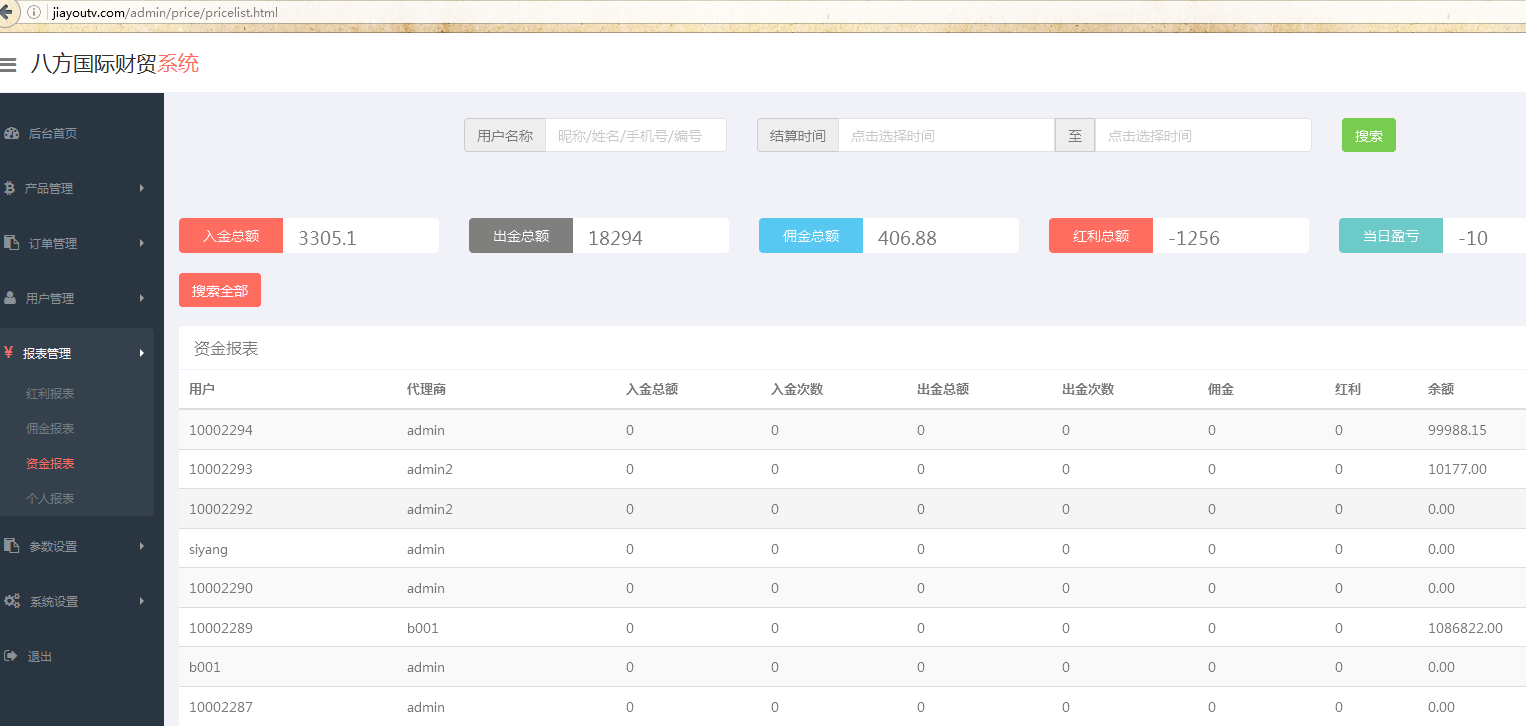Viewport: 1526px width, 726px height.
Task: Click the logout icon beside 退出
Action: (x=11, y=656)
